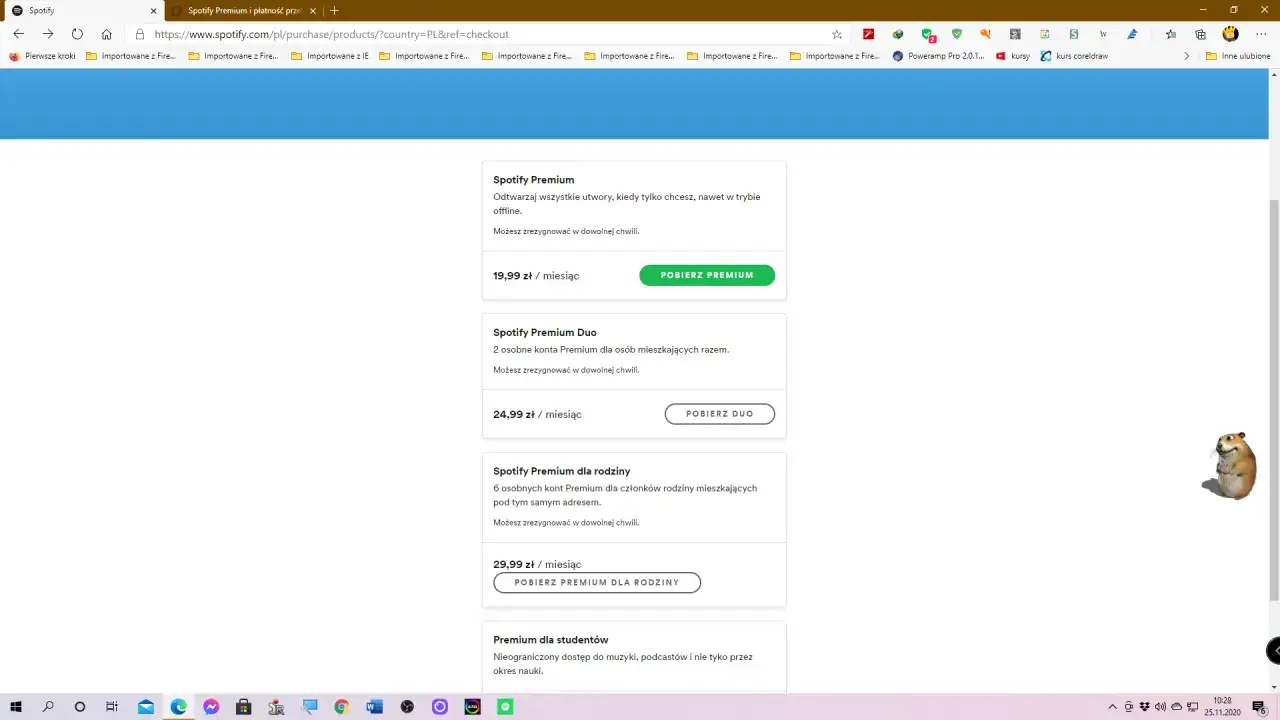
Task: Click inside the address bar
Action: click(400, 33)
